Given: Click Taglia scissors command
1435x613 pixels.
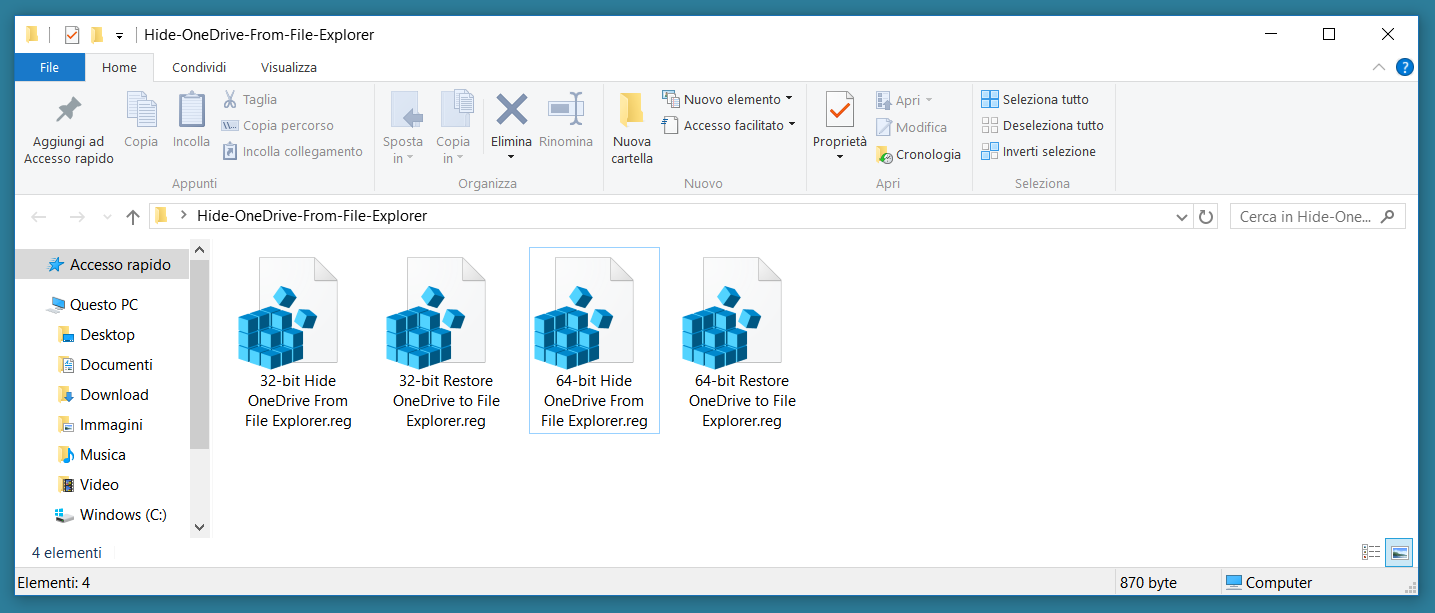Looking at the screenshot, I should 249,100.
